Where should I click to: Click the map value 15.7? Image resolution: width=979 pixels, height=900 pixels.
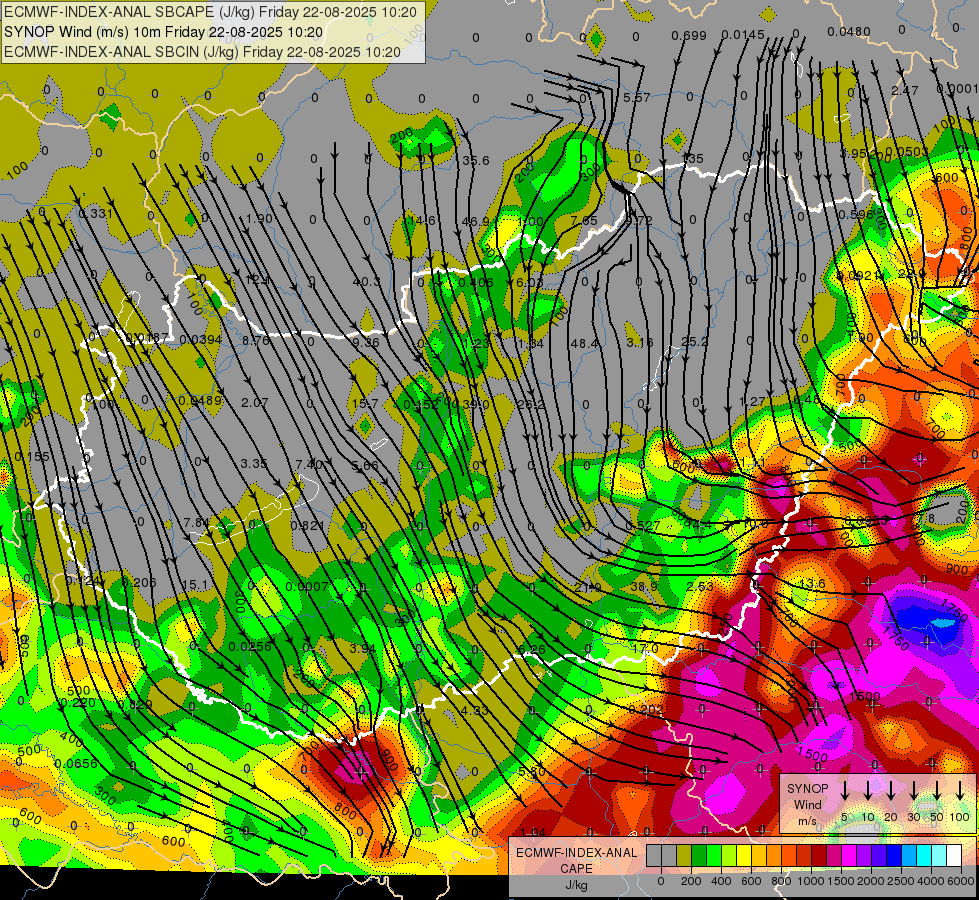(365, 403)
